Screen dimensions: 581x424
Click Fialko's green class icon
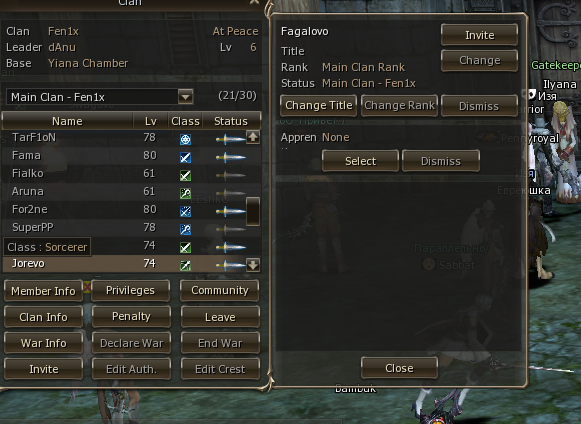(x=185, y=175)
